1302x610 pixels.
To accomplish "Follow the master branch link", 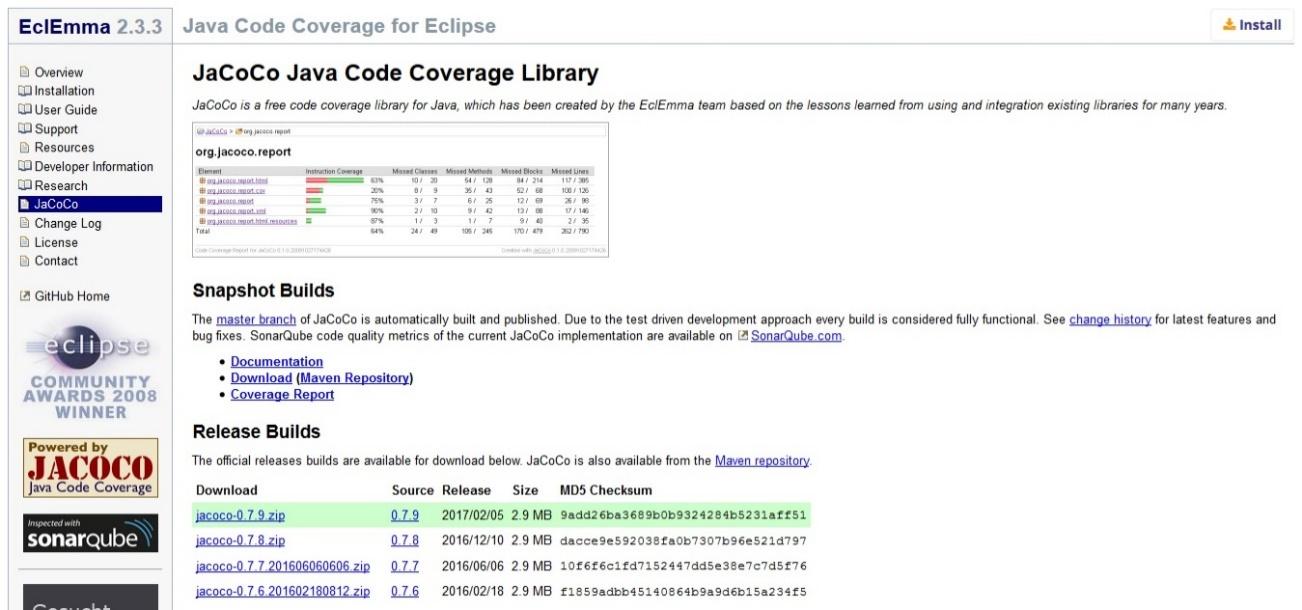I will click(256, 320).
